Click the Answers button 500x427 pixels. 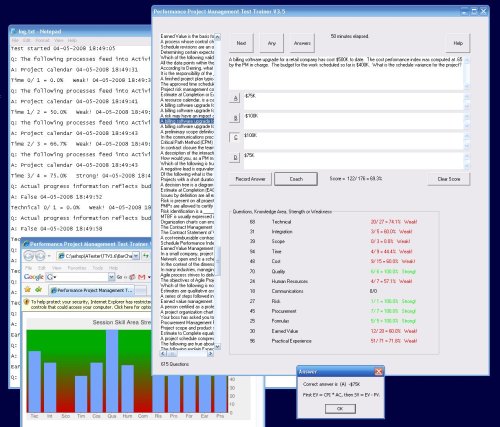[x=302, y=43]
